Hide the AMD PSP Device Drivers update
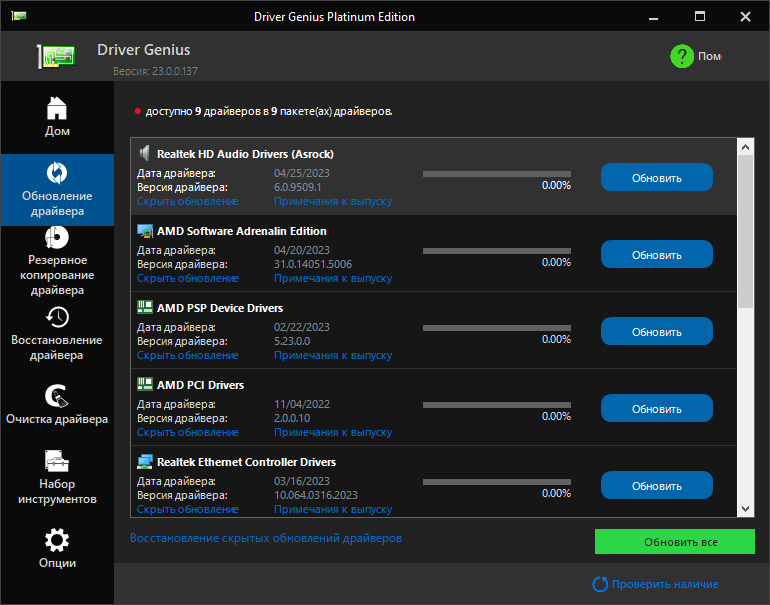This screenshot has height=605, width=770. 188,356
